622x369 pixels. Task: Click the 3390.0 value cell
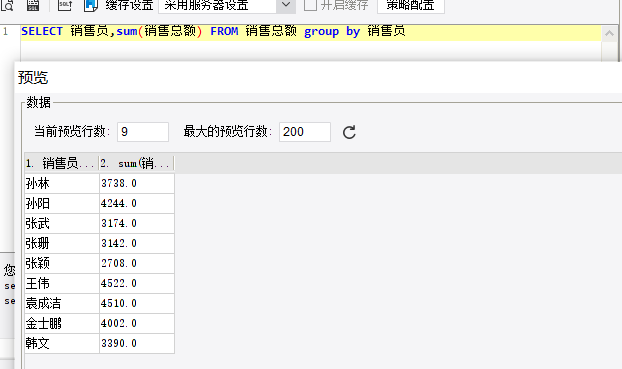(137, 343)
